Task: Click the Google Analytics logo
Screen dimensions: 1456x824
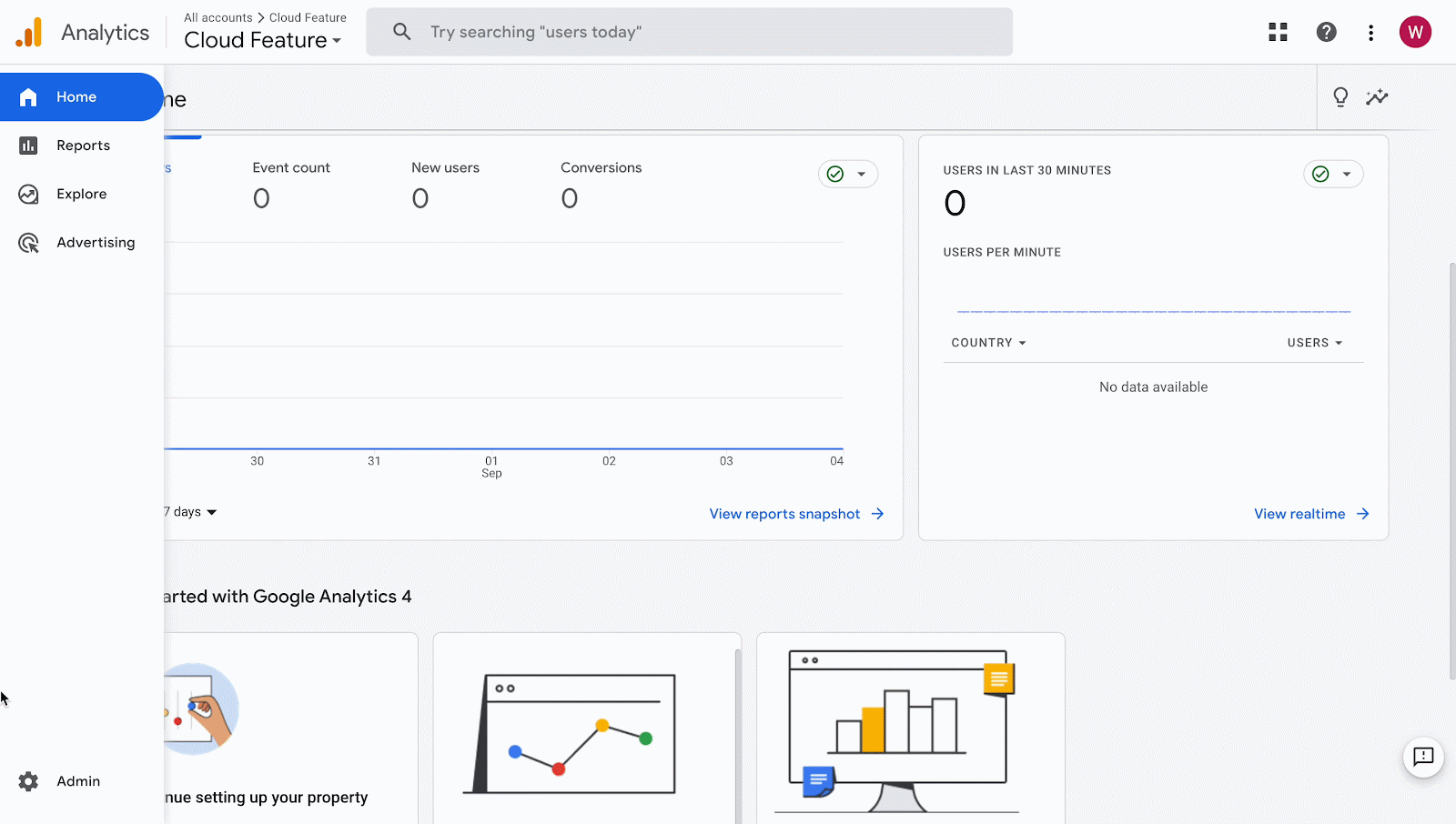Action: coord(29,33)
